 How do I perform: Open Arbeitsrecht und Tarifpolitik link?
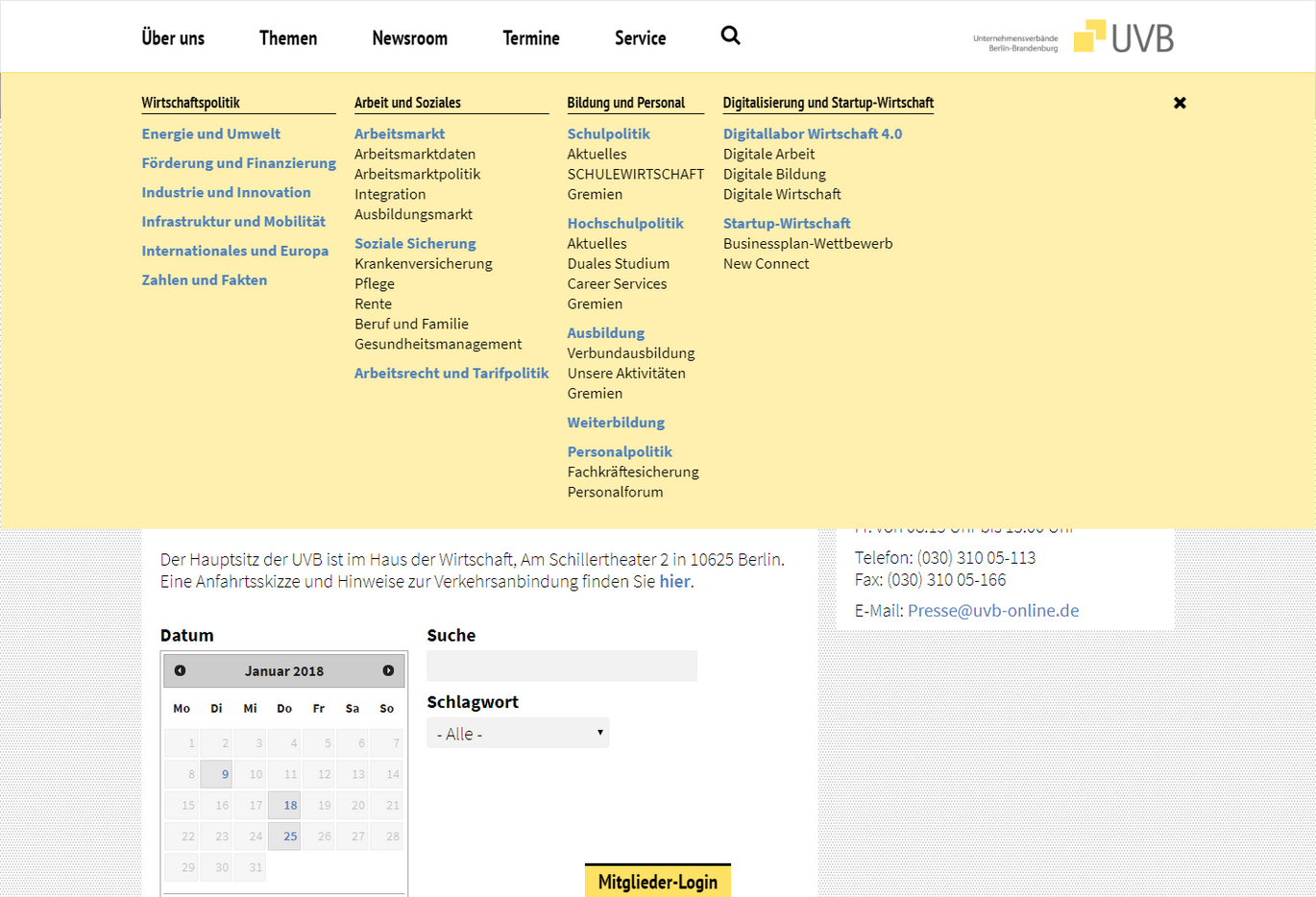click(x=451, y=373)
